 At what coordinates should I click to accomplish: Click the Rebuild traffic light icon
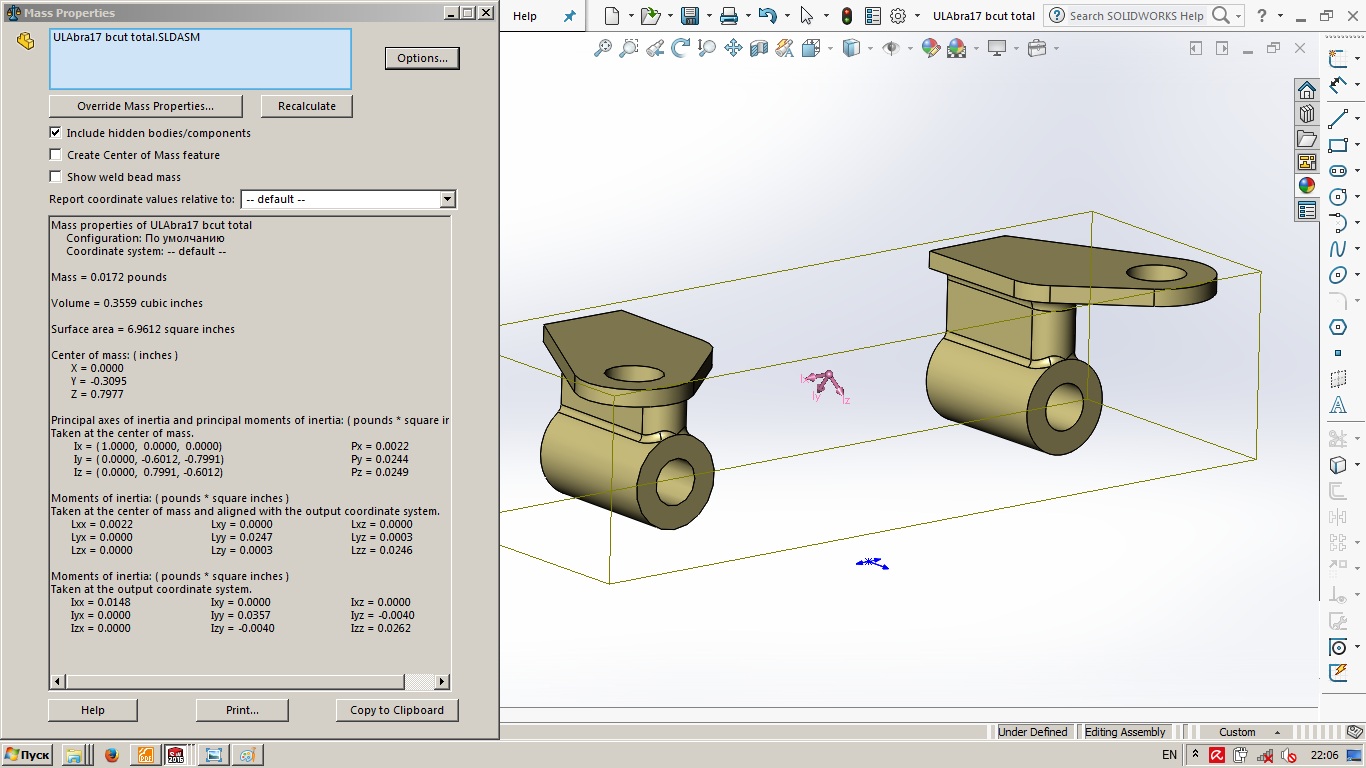click(x=847, y=16)
